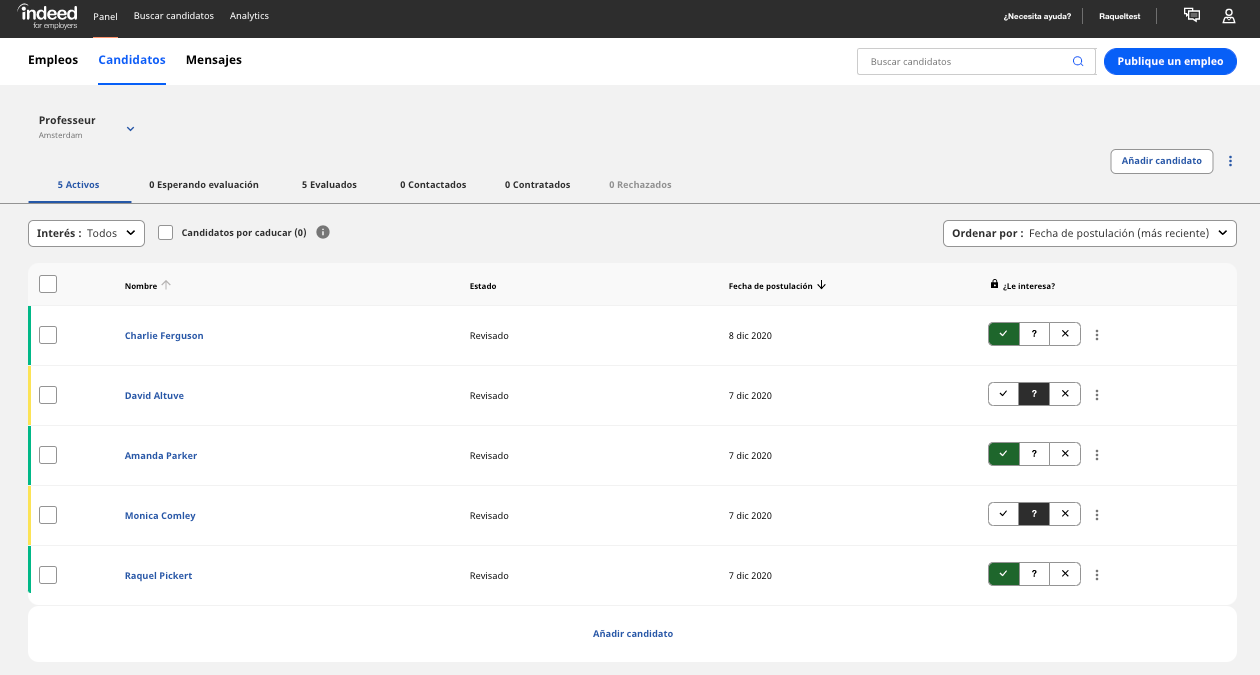Open the overflow menu for Raquel Pickert
The image size is (1260, 675).
(1097, 574)
